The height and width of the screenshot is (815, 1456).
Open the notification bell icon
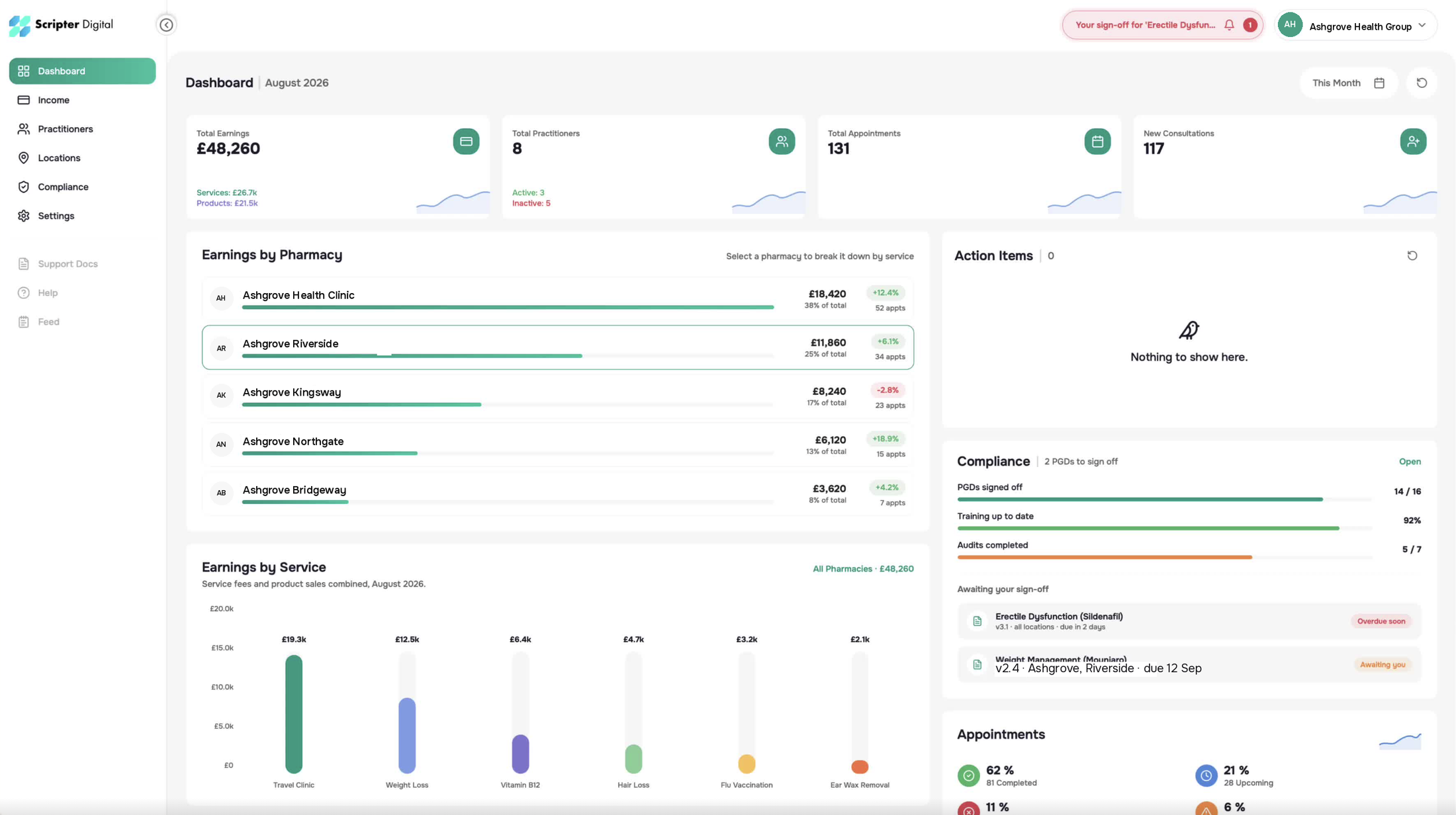[1229, 25]
